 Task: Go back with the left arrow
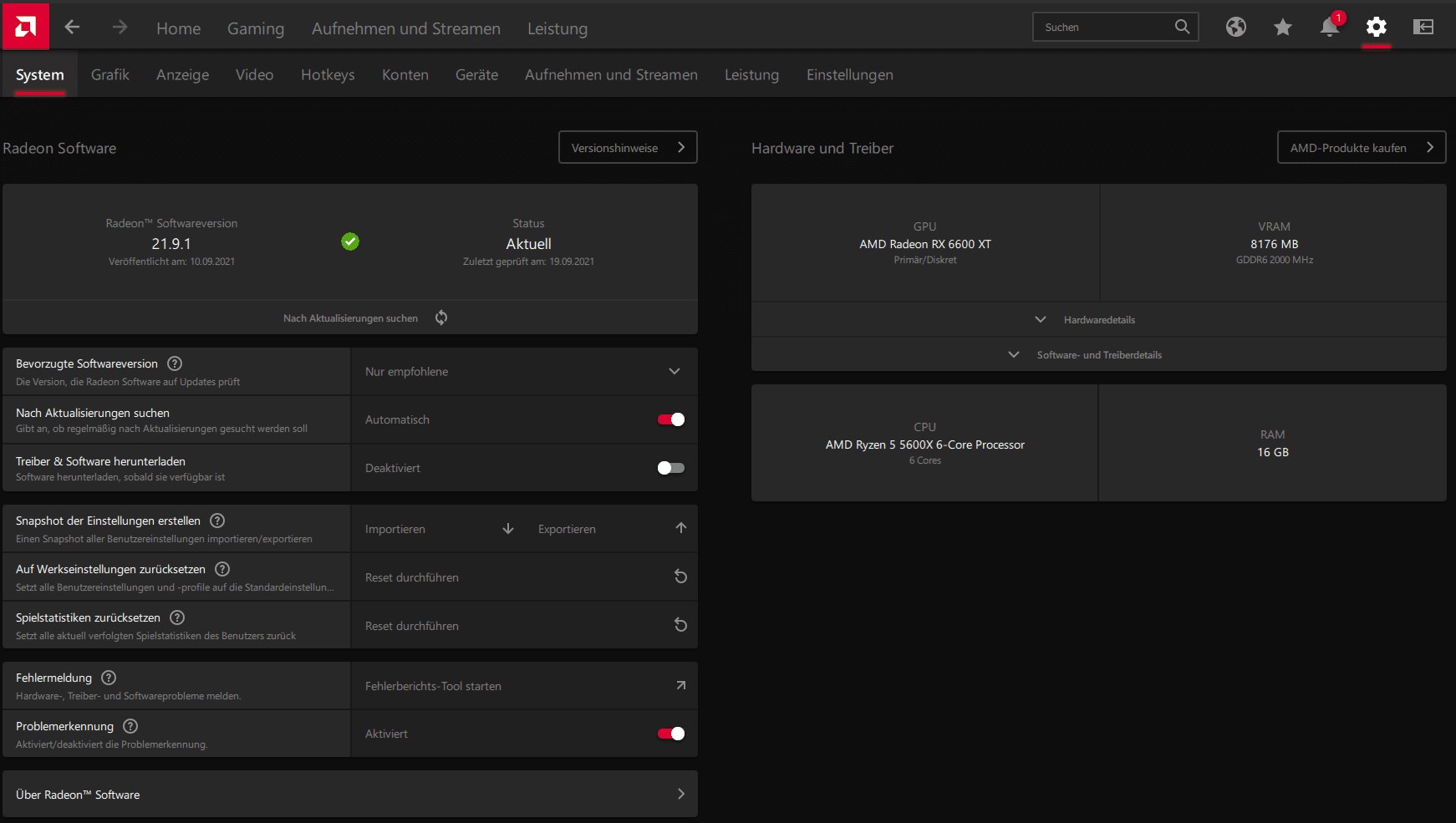(72, 28)
